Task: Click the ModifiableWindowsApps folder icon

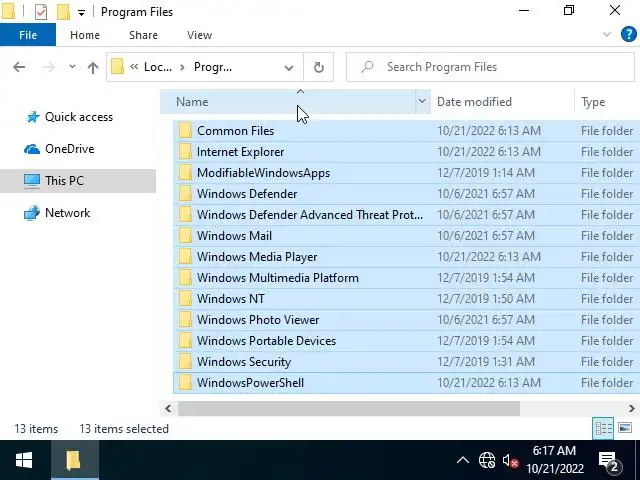Action: pyautogui.click(x=185, y=173)
